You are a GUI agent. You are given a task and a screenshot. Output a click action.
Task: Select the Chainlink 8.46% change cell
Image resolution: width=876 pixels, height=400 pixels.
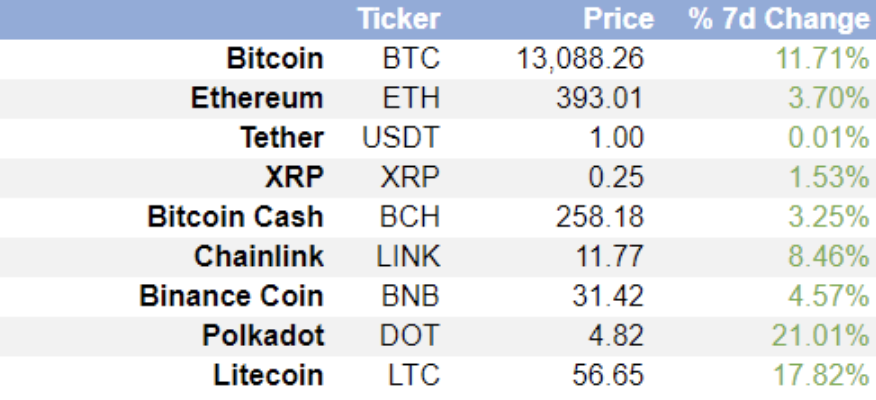829,256
